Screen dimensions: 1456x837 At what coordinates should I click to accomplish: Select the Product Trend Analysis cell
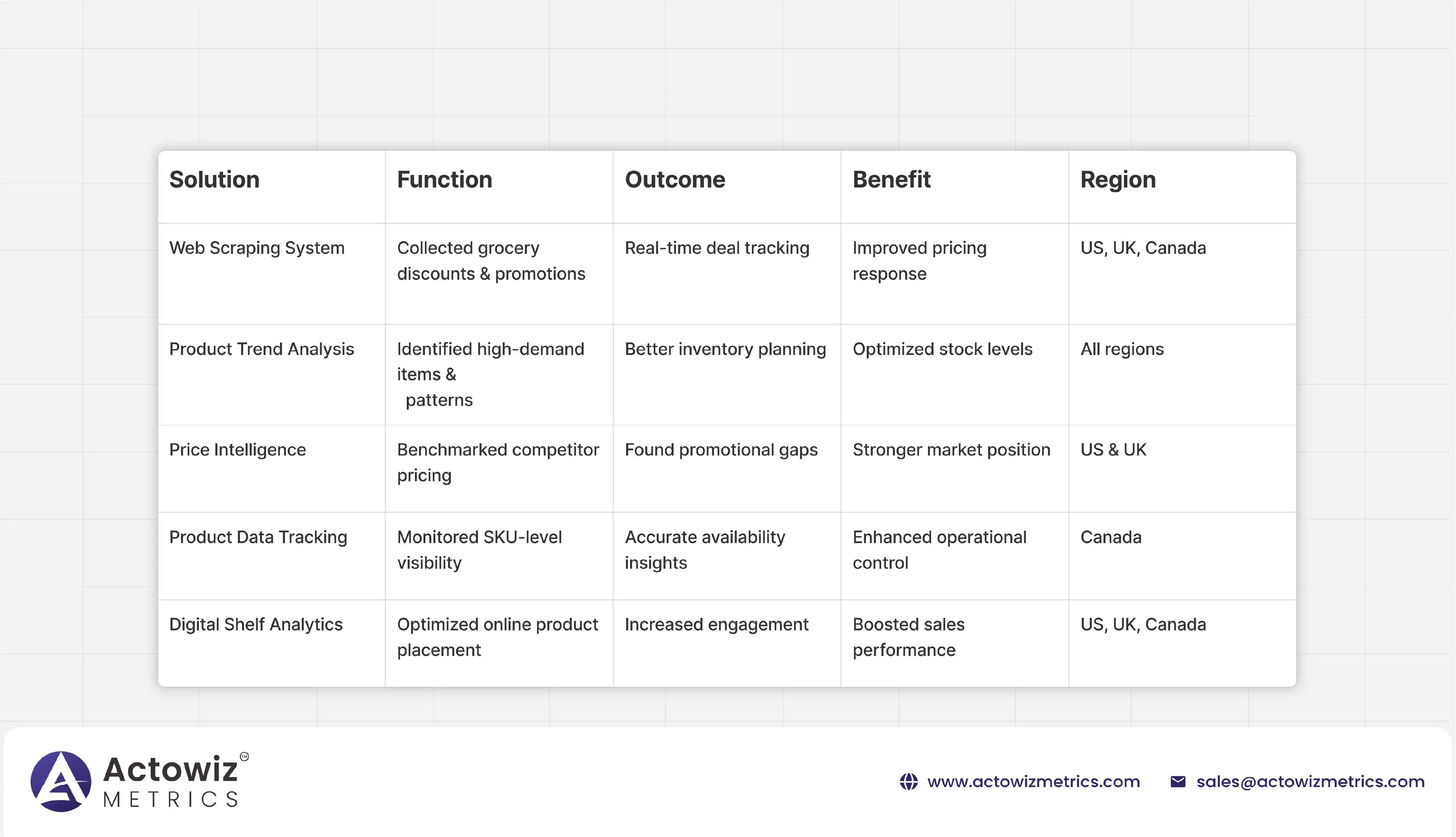pyautogui.click(x=262, y=349)
